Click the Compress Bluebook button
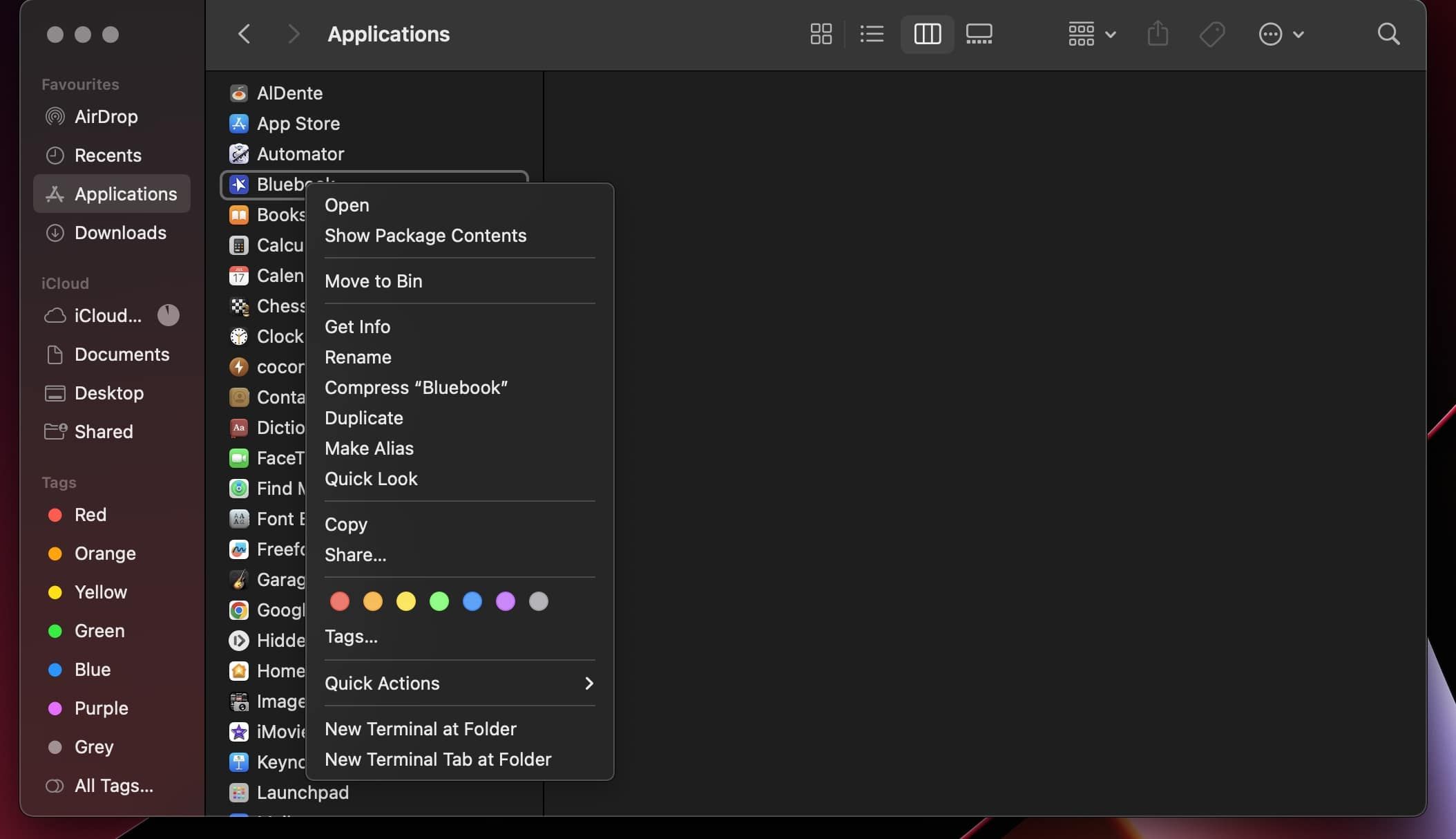 [416, 388]
